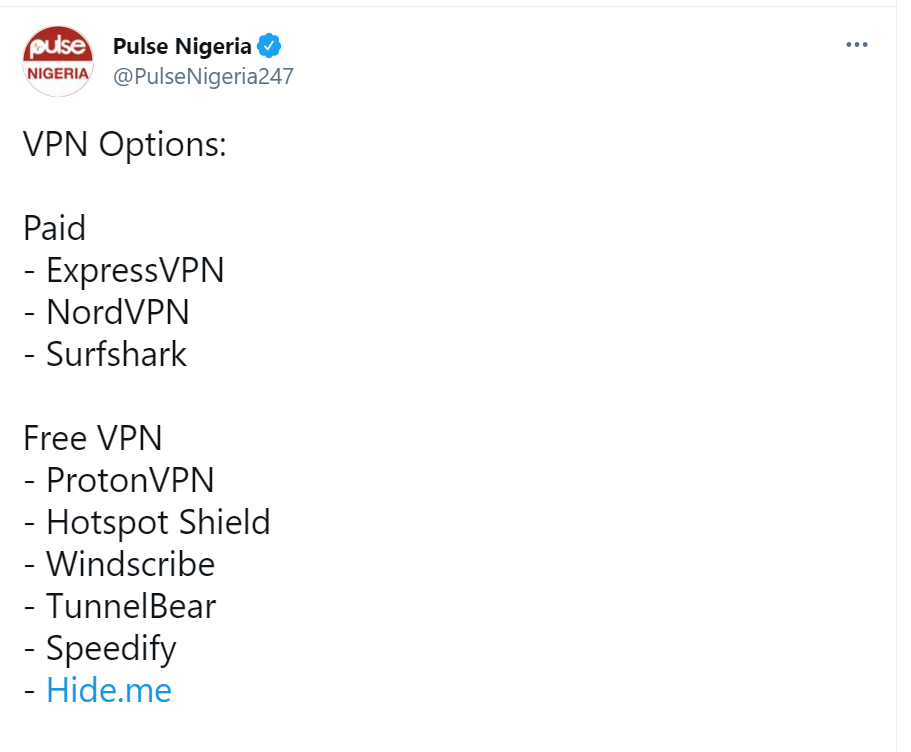
Task: Select the Surfshark list entry
Action: tap(116, 354)
